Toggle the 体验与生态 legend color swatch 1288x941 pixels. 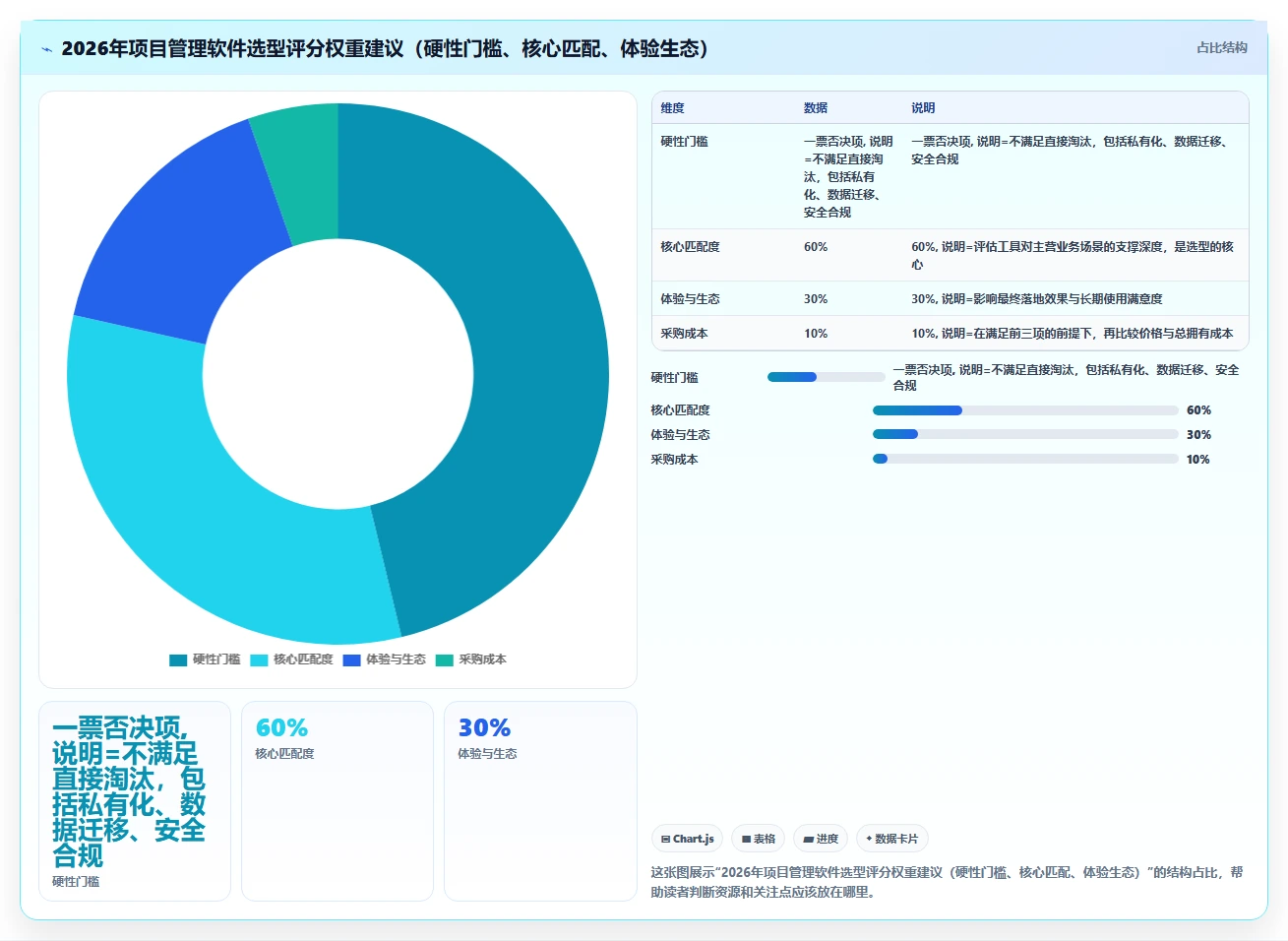pos(351,659)
